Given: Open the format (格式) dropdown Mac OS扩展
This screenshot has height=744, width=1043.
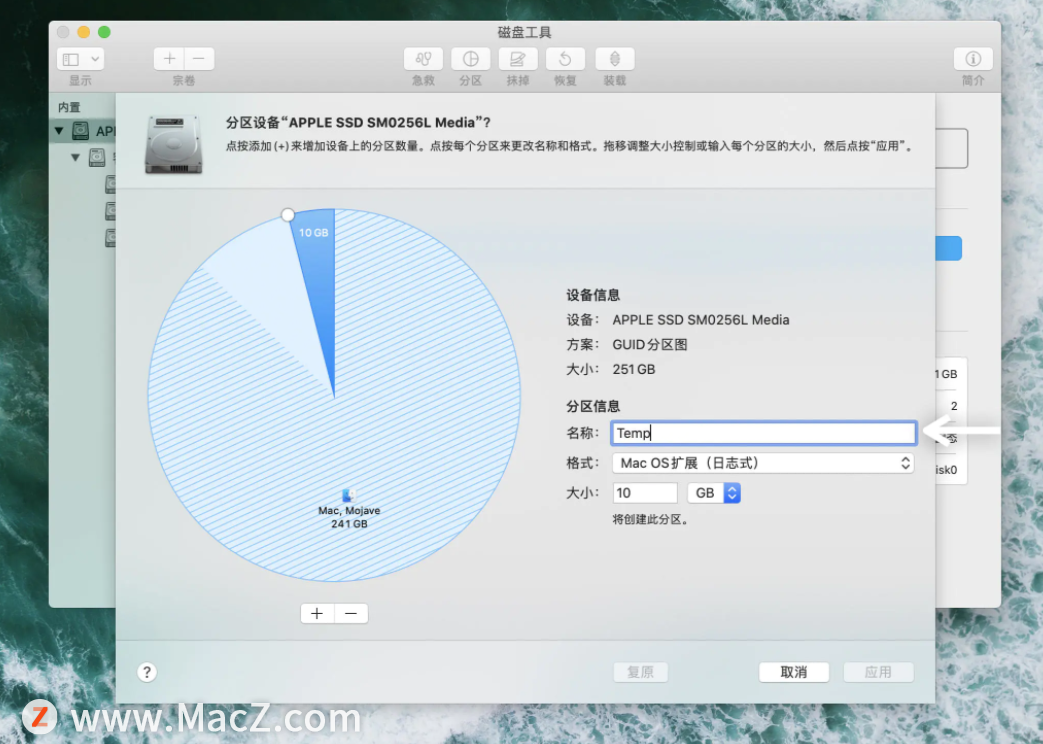Looking at the screenshot, I should [763, 463].
